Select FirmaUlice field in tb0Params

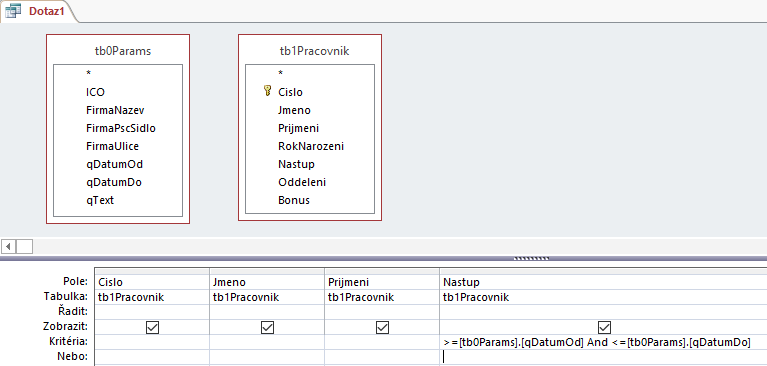coord(112,146)
